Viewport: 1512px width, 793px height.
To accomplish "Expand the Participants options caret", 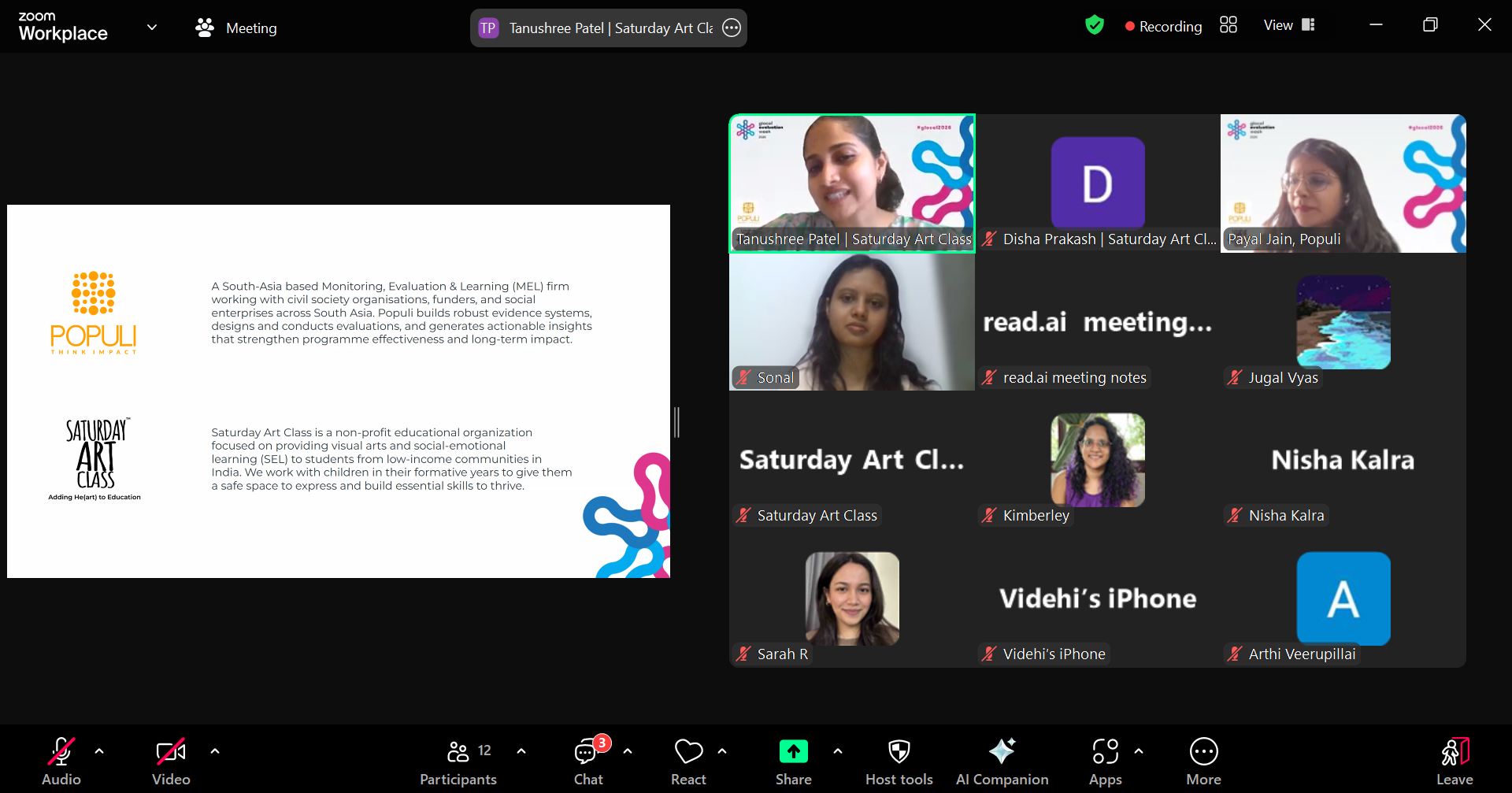I will (x=521, y=751).
